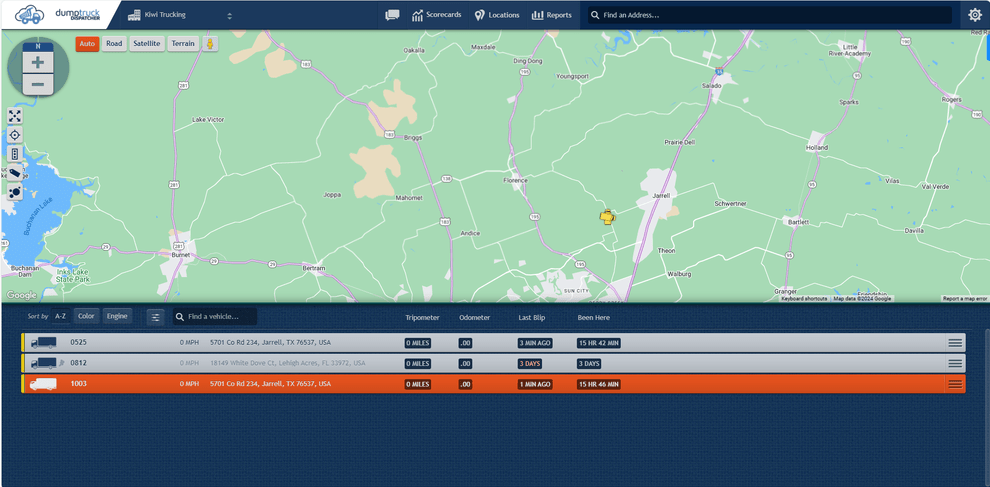The height and width of the screenshot is (487, 990).
Task: Click the Keyboard shortcuts map link
Action: point(804,299)
